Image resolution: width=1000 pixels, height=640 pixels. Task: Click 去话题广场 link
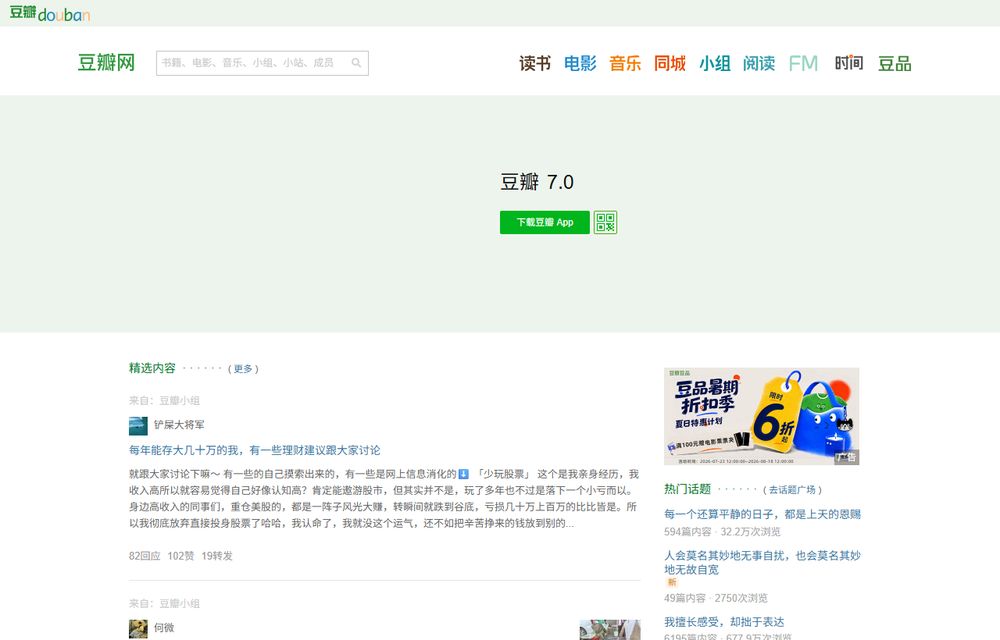(x=792, y=490)
